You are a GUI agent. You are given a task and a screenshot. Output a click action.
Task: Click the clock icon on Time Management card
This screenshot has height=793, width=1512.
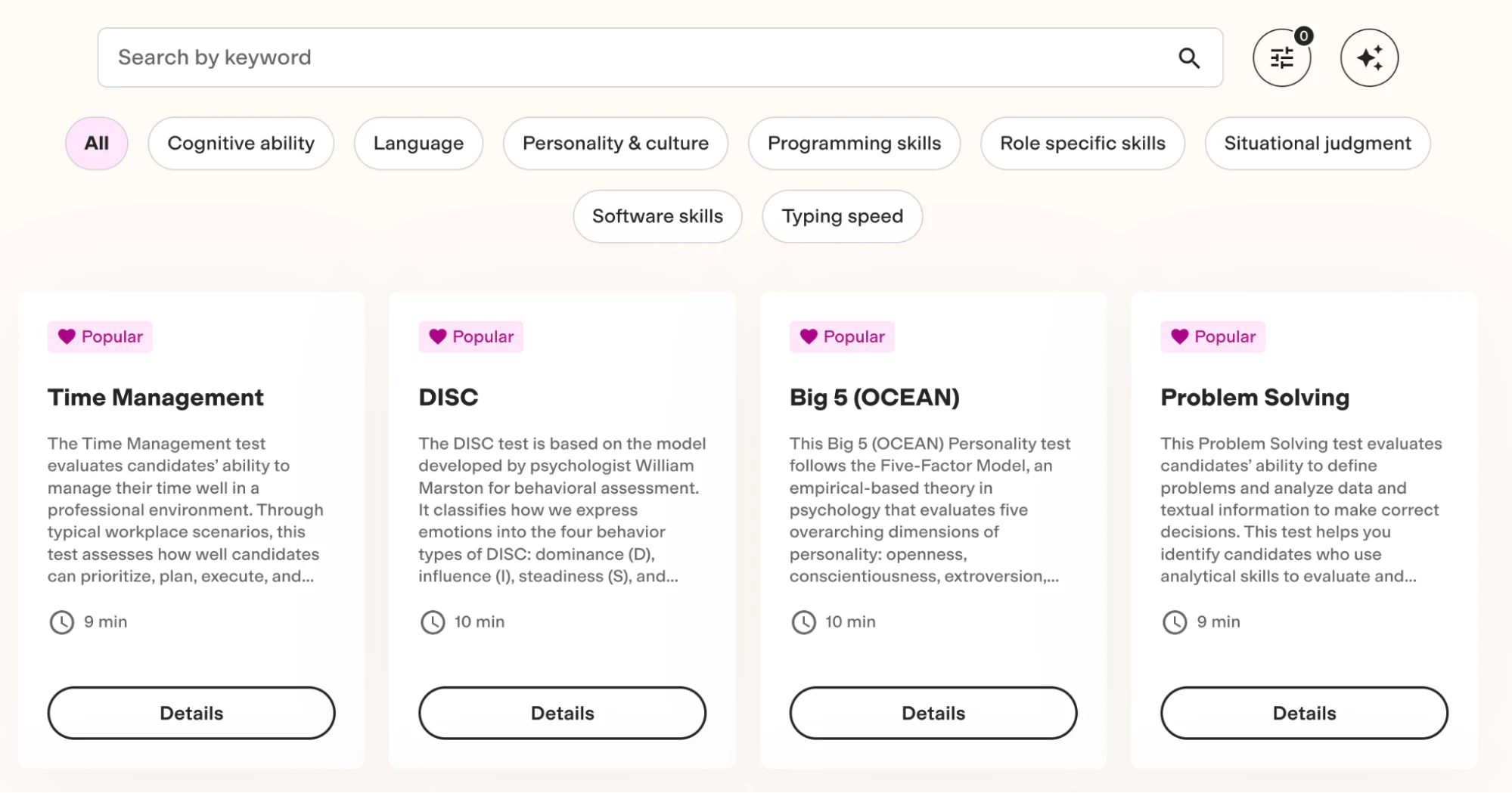tap(62, 622)
